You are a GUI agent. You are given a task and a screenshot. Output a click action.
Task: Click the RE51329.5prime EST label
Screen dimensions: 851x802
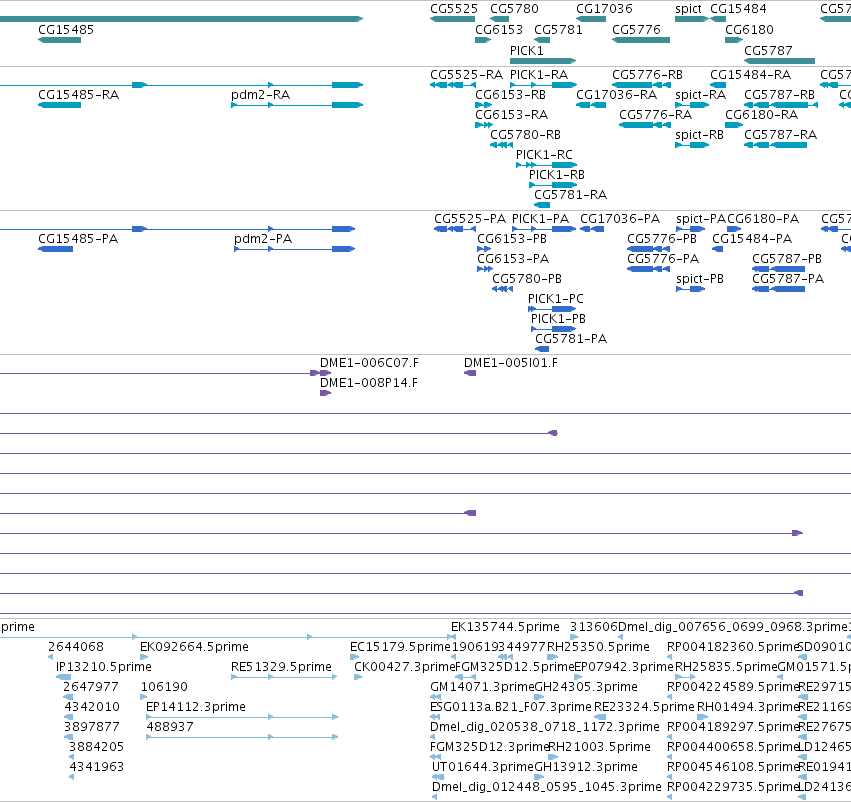tap(281, 666)
